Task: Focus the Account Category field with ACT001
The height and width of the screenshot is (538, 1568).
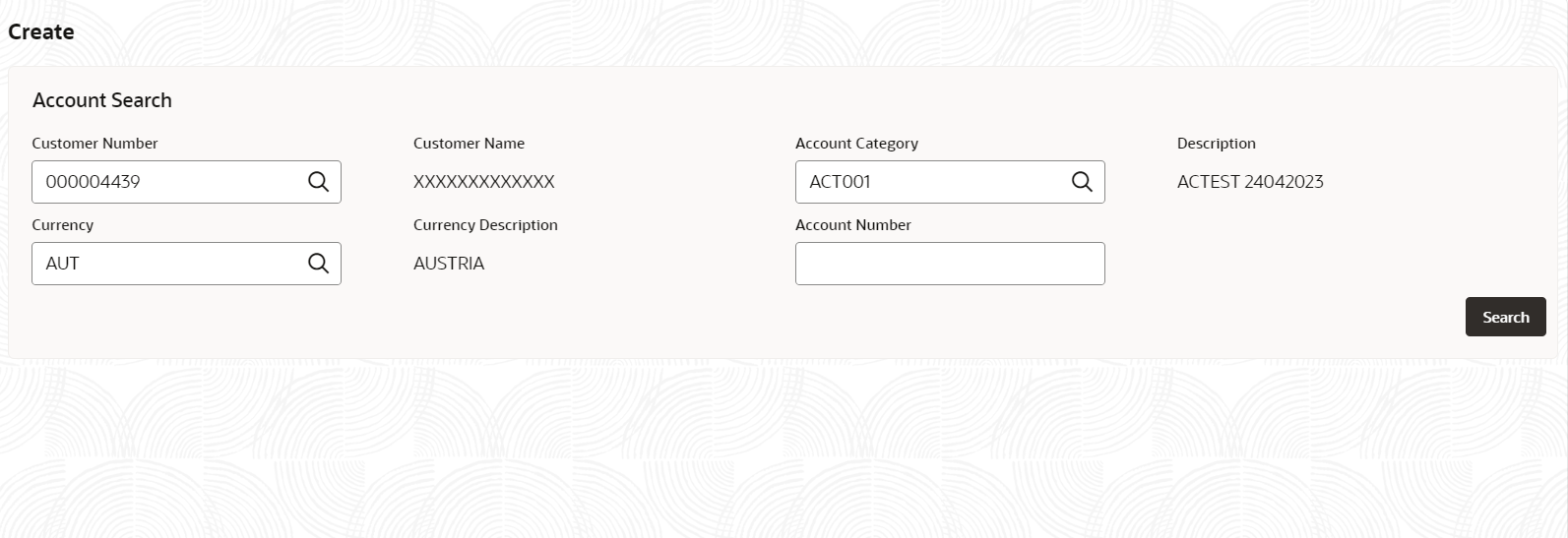Action: pyautogui.click(x=950, y=182)
